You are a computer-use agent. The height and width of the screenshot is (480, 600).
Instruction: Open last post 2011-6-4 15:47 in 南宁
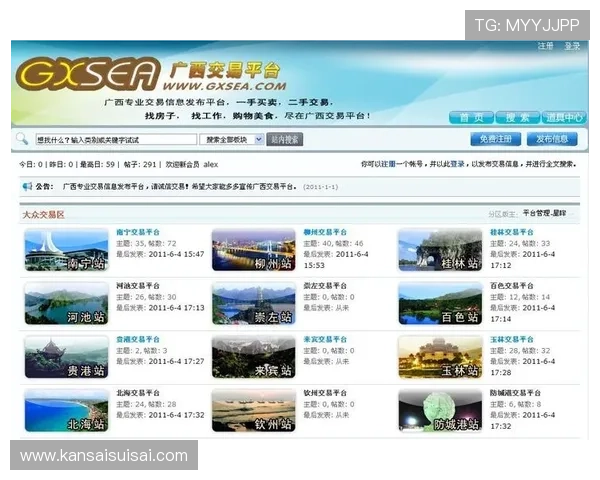(176, 254)
